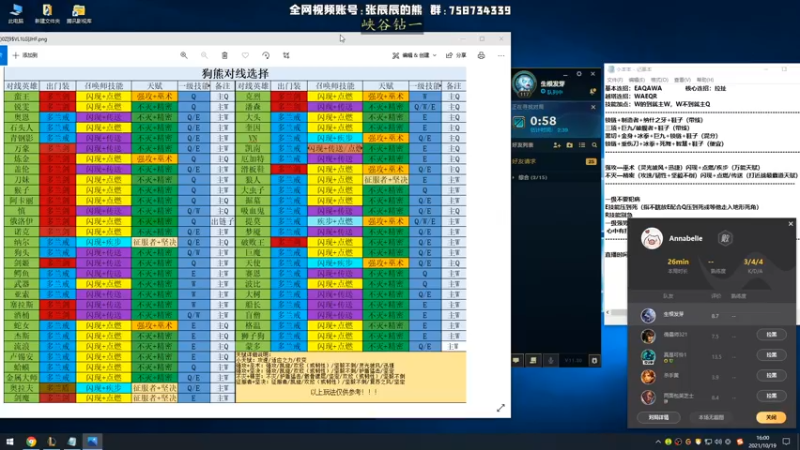Open the Edit & Create dropdown
This screenshot has height=450, width=800.
414,55
